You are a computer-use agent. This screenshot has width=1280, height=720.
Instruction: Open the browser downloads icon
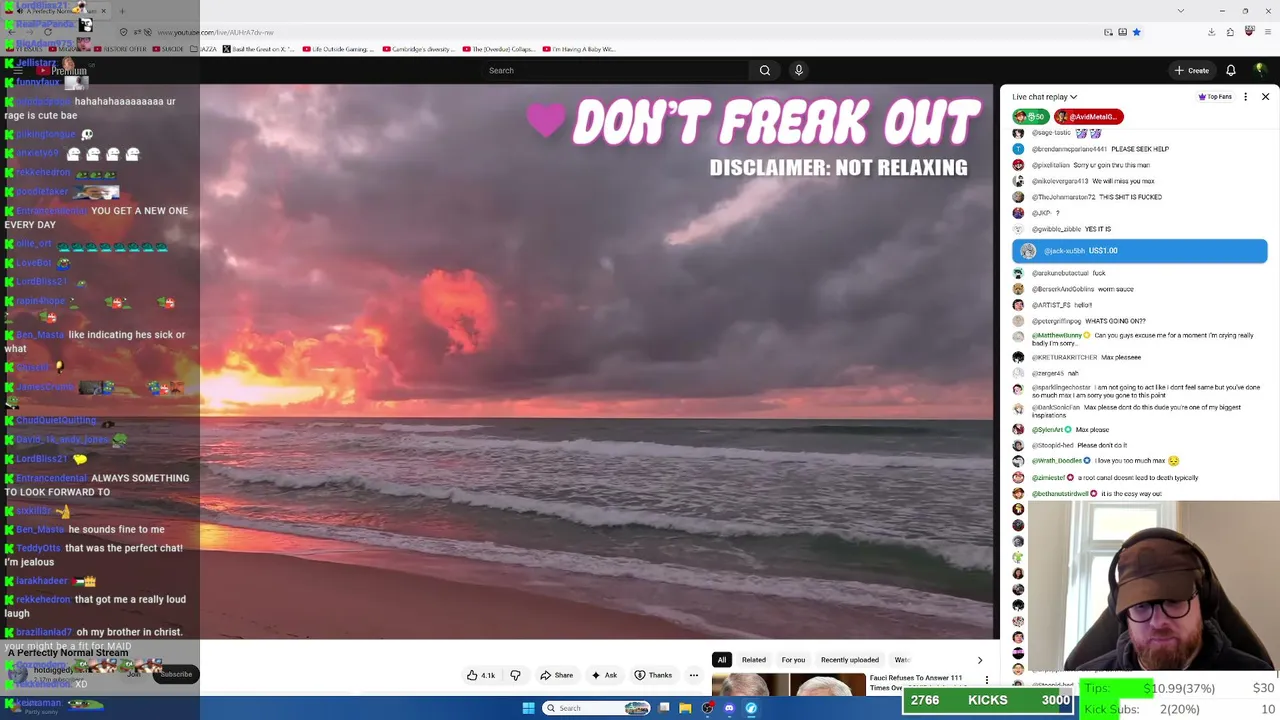coord(1211,32)
